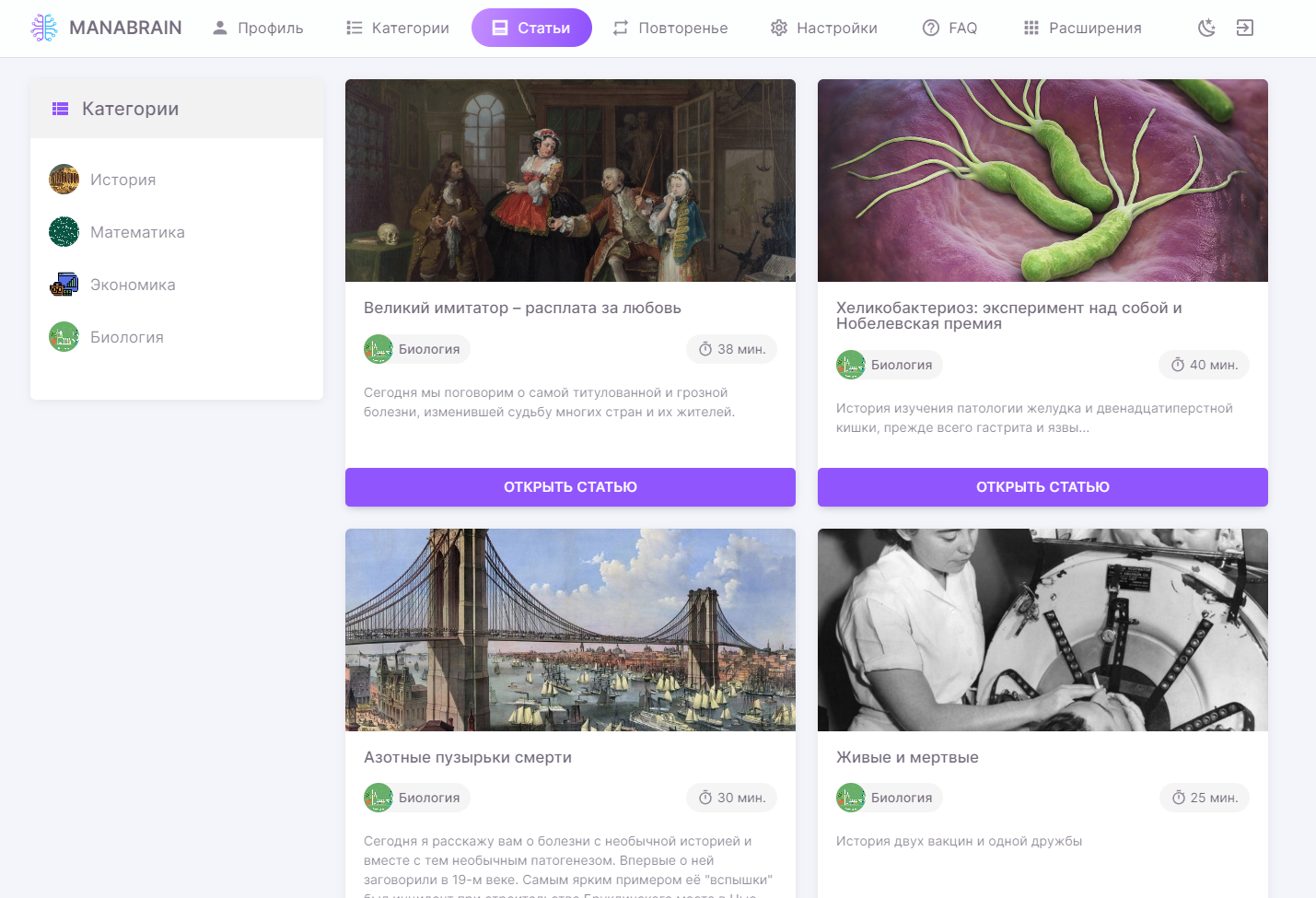This screenshot has width=1316, height=898.
Task: Click the list icon beside Категории header
Action: (61, 109)
